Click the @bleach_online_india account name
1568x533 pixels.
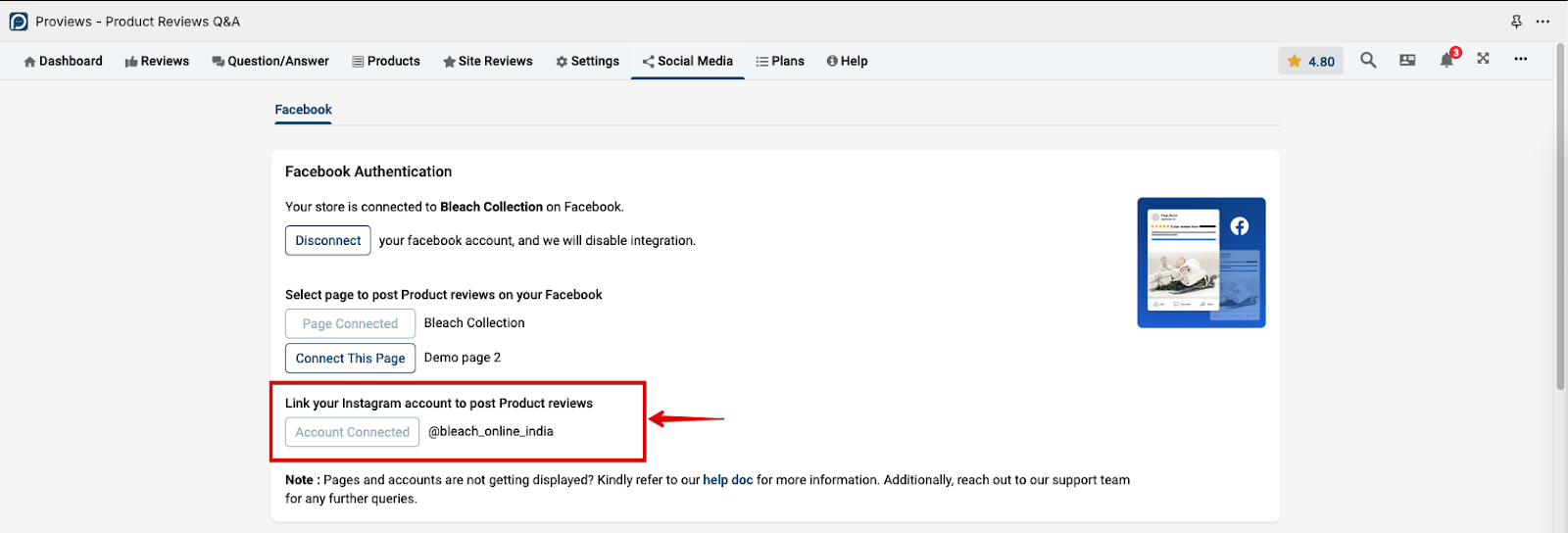[491, 431]
